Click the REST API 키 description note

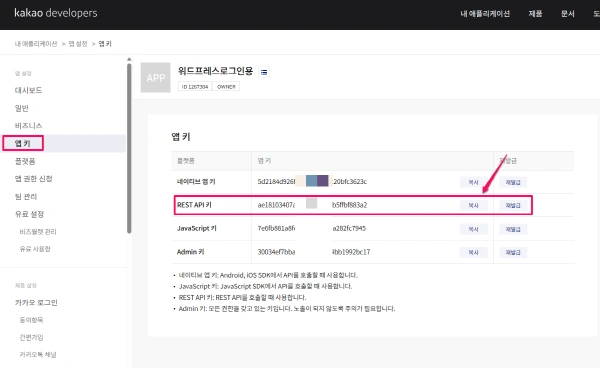(x=242, y=297)
